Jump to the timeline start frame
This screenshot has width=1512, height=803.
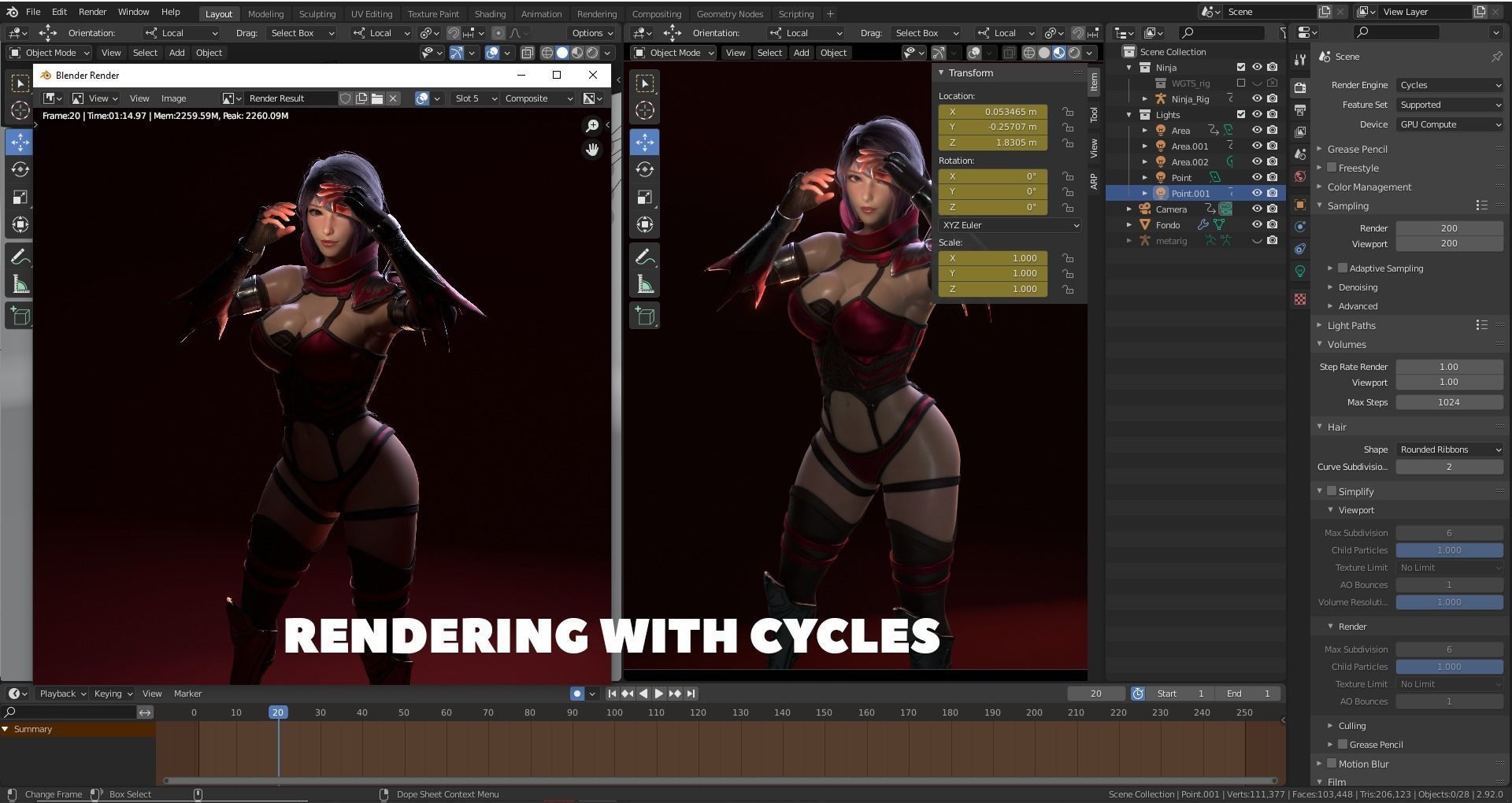(x=612, y=694)
